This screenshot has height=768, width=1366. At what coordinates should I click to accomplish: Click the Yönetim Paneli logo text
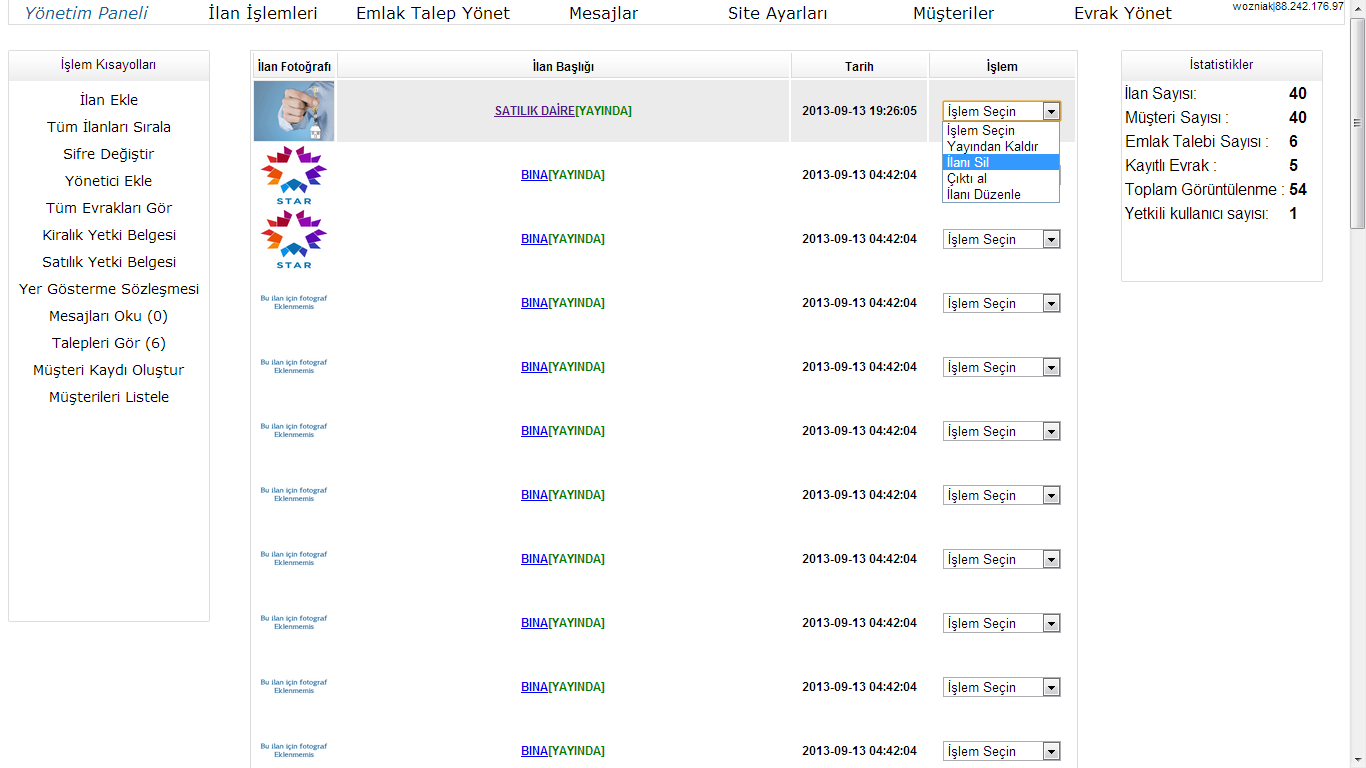click(x=86, y=13)
